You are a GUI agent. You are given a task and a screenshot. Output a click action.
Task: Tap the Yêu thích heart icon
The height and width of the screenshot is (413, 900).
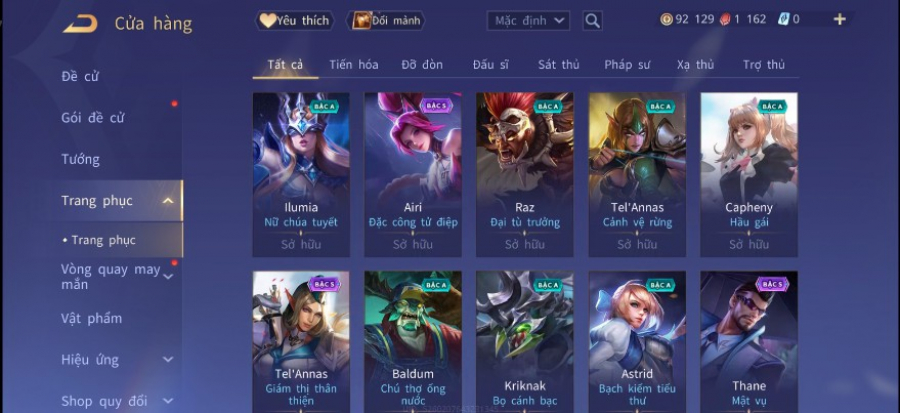tap(267, 21)
